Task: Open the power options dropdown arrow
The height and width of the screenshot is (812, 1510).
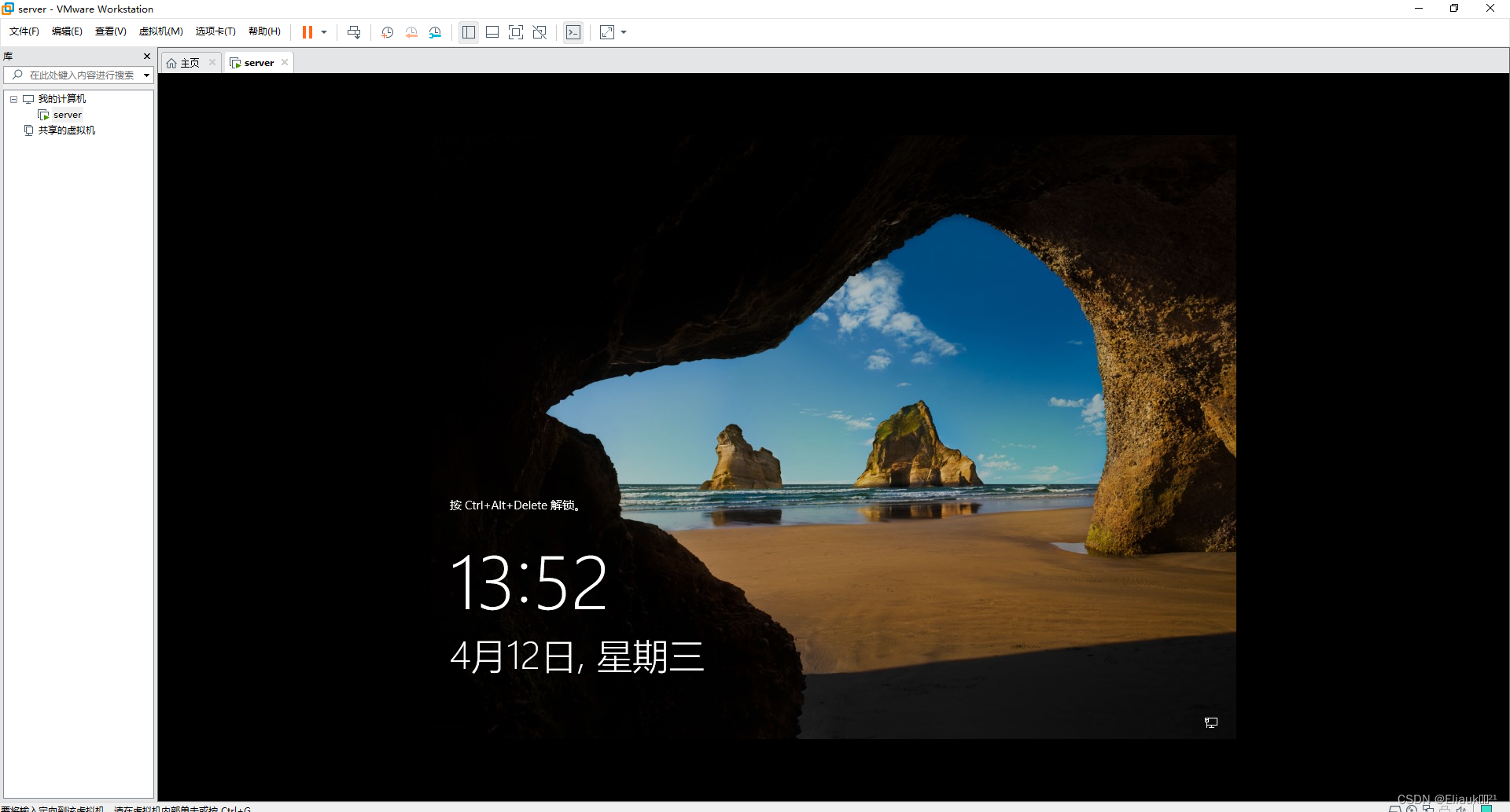Action: (324, 32)
